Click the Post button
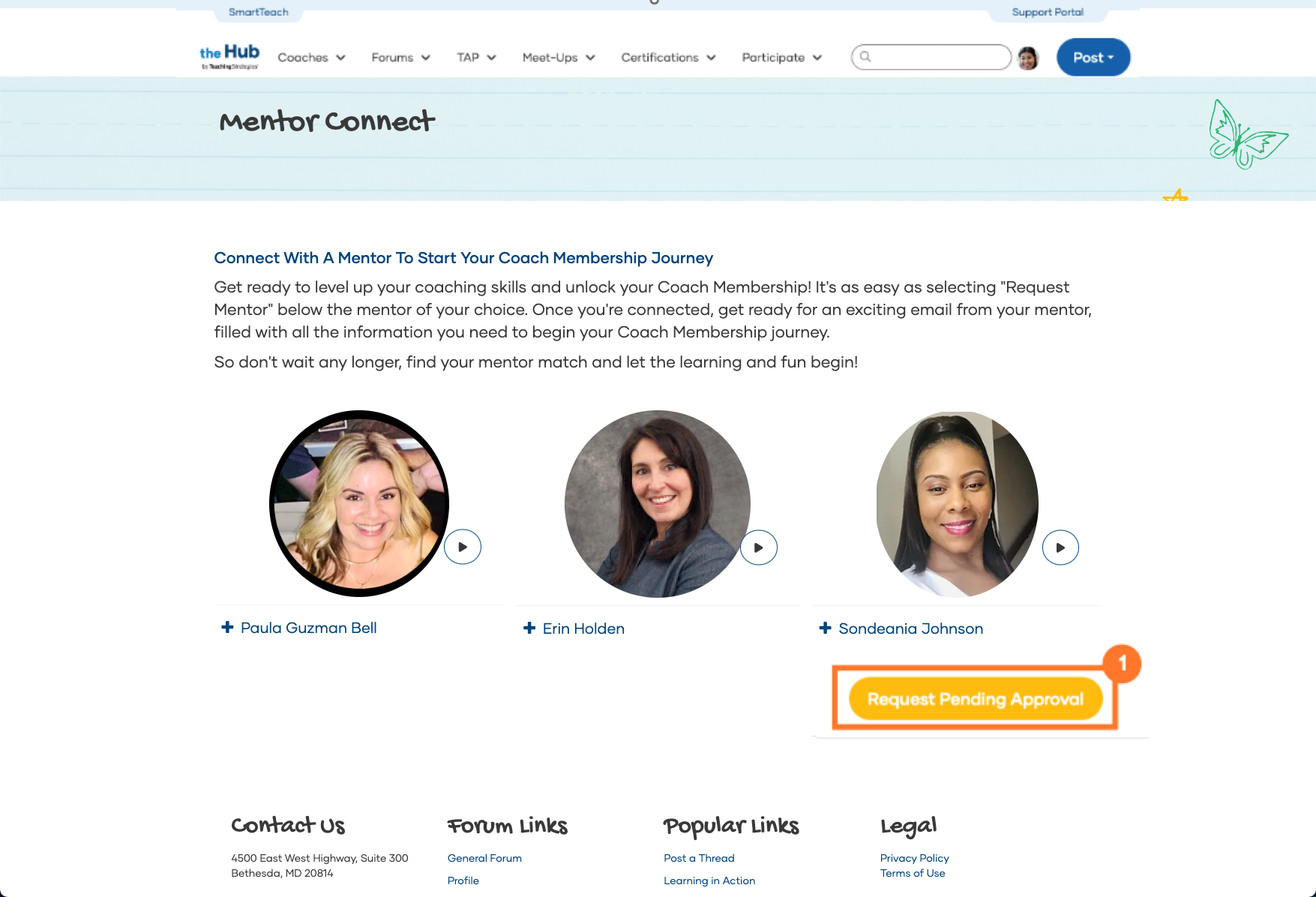Screen dimensions: 1316x897 [1093, 57]
